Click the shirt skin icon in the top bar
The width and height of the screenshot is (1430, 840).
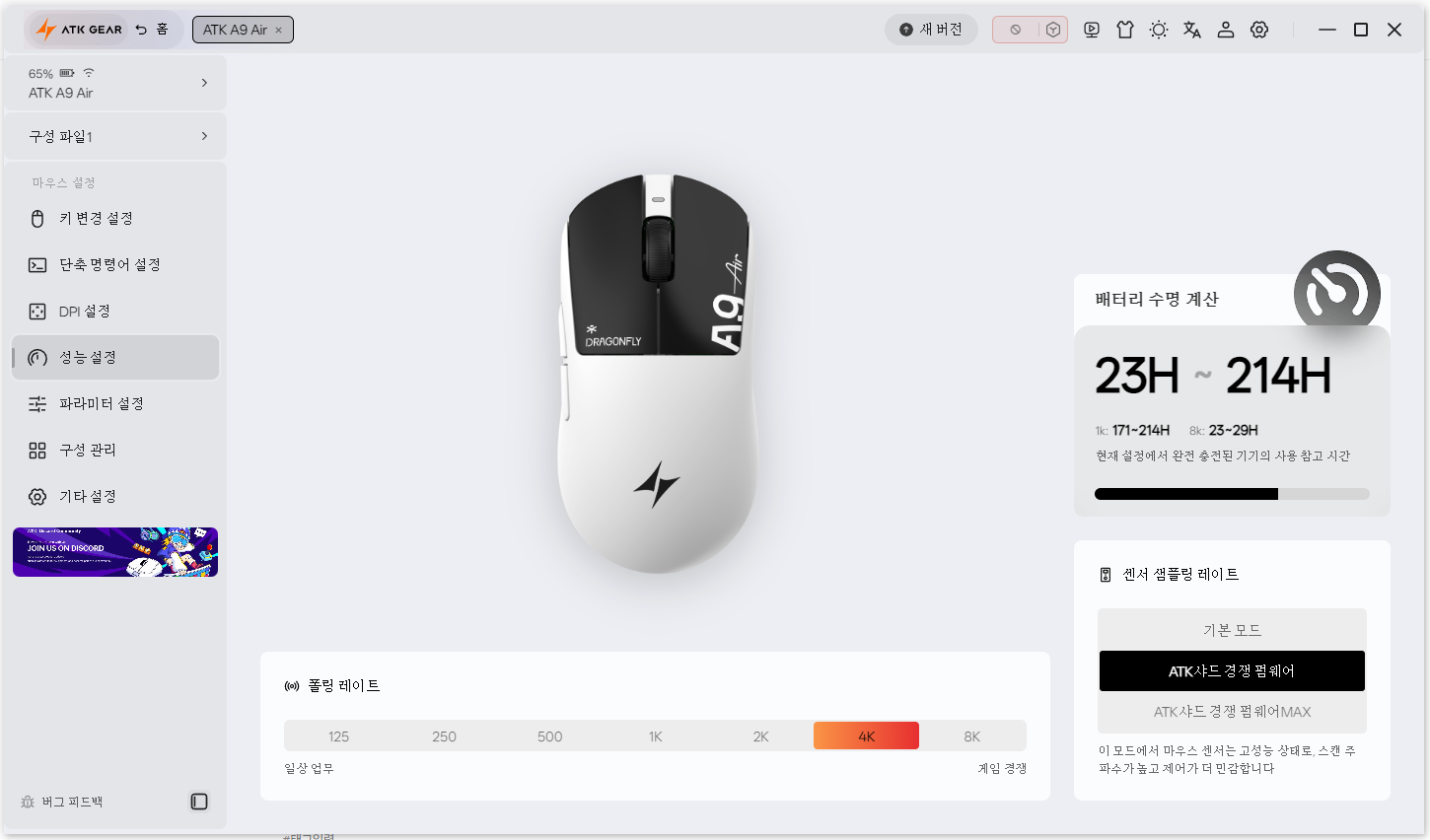1125,30
